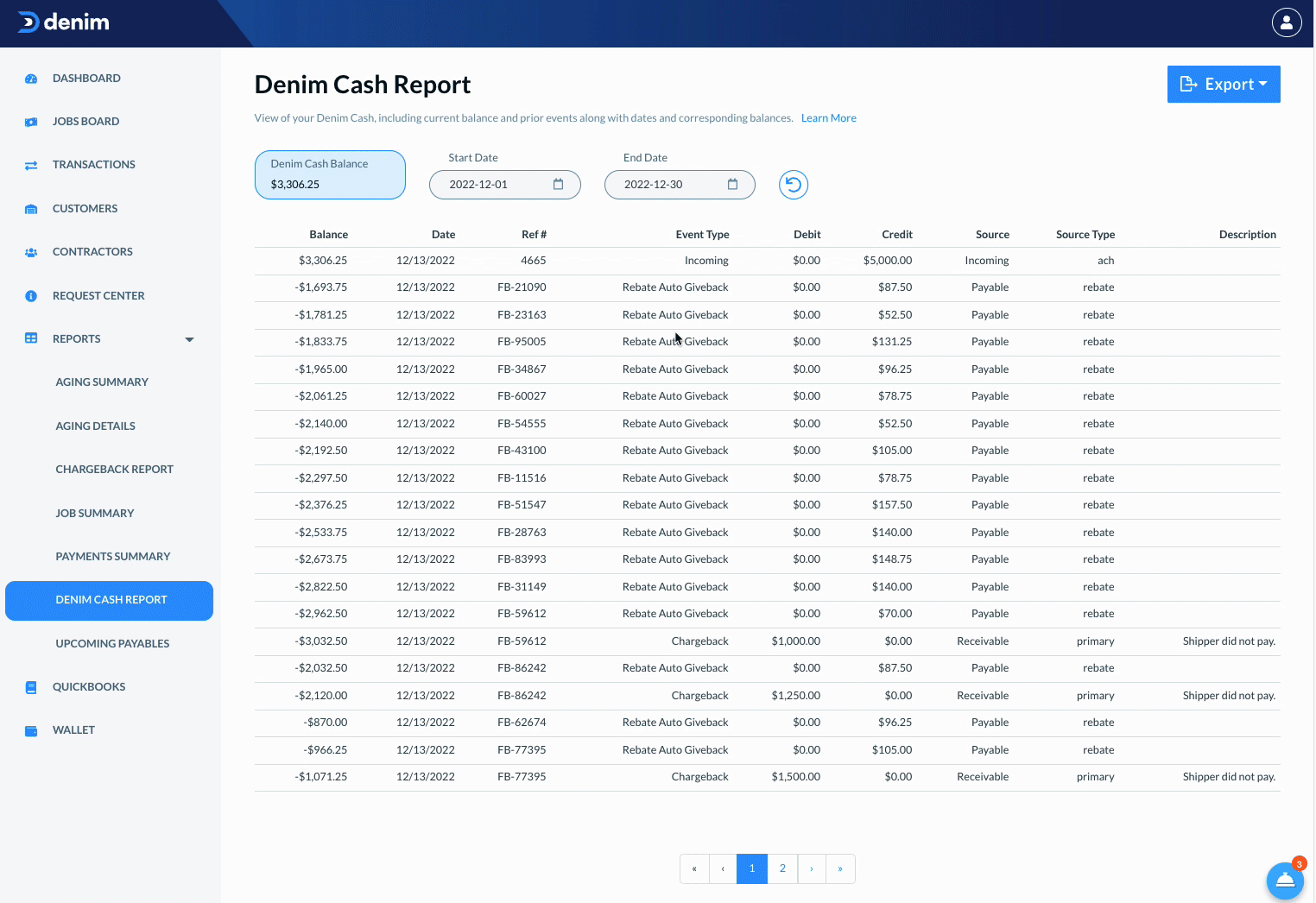Go to Dashboard

86,79
